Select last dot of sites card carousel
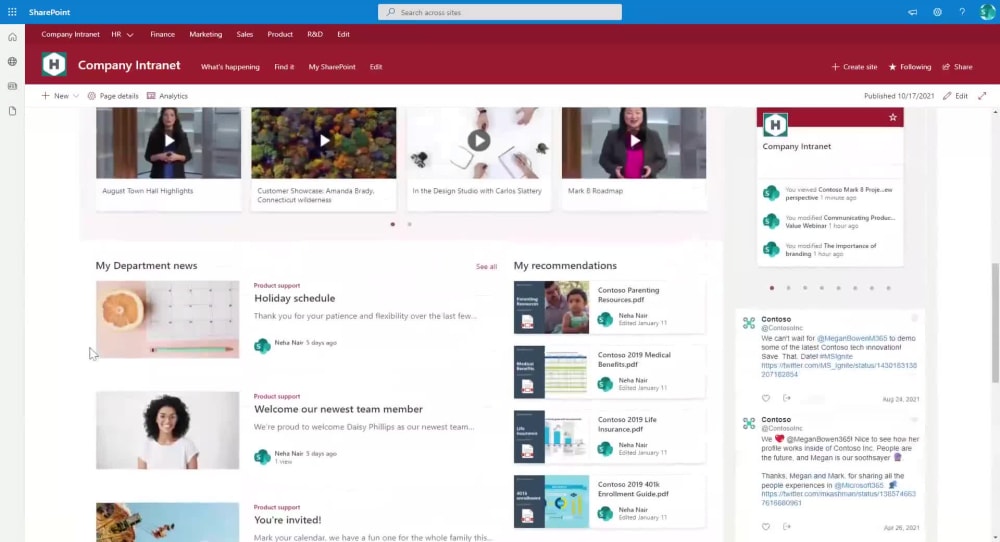Viewport: 1000px width, 542px height. tap(888, 288)
